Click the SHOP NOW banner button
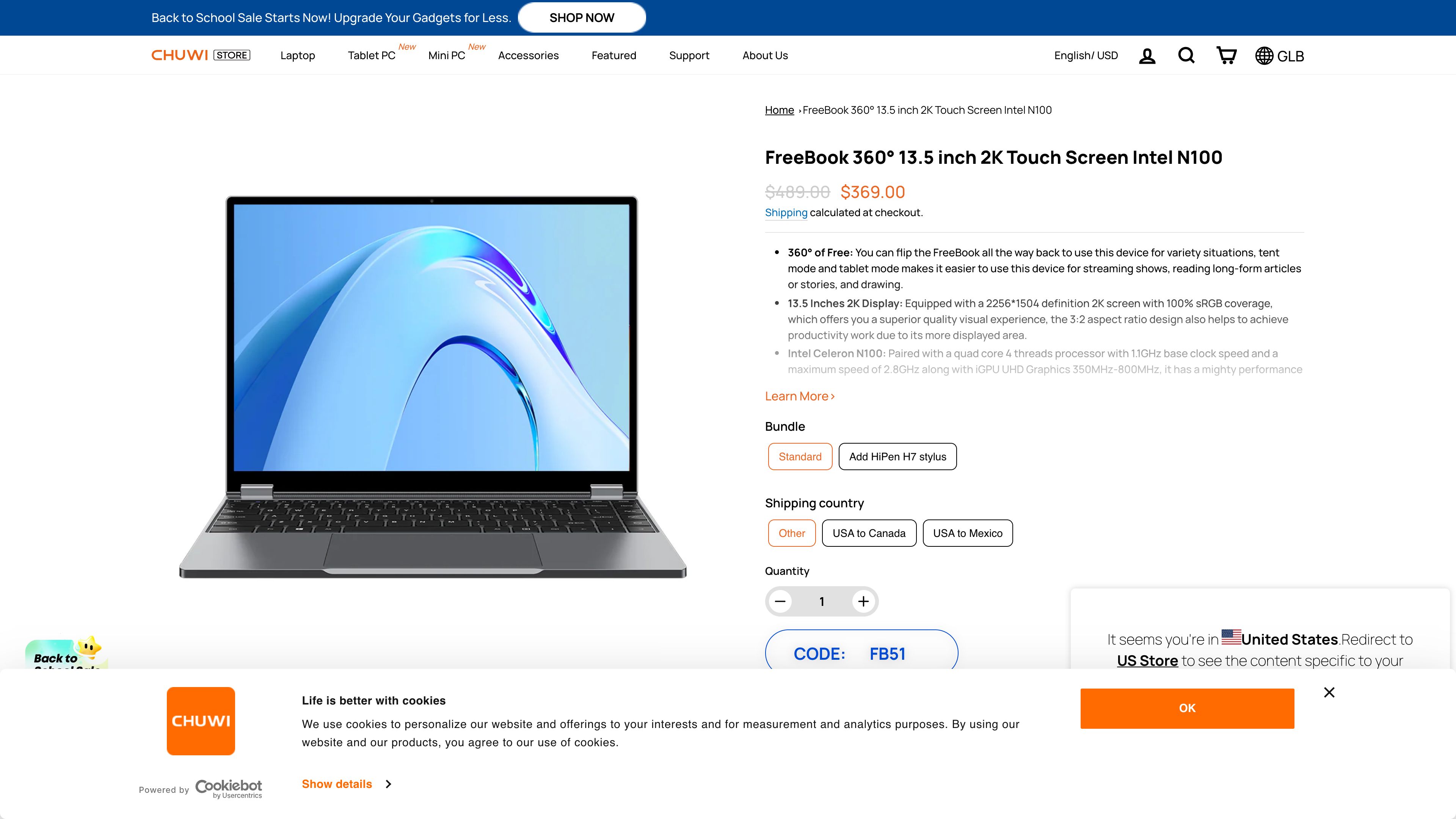The width and height of the screenshot is (1456, 819). point(582,17)
